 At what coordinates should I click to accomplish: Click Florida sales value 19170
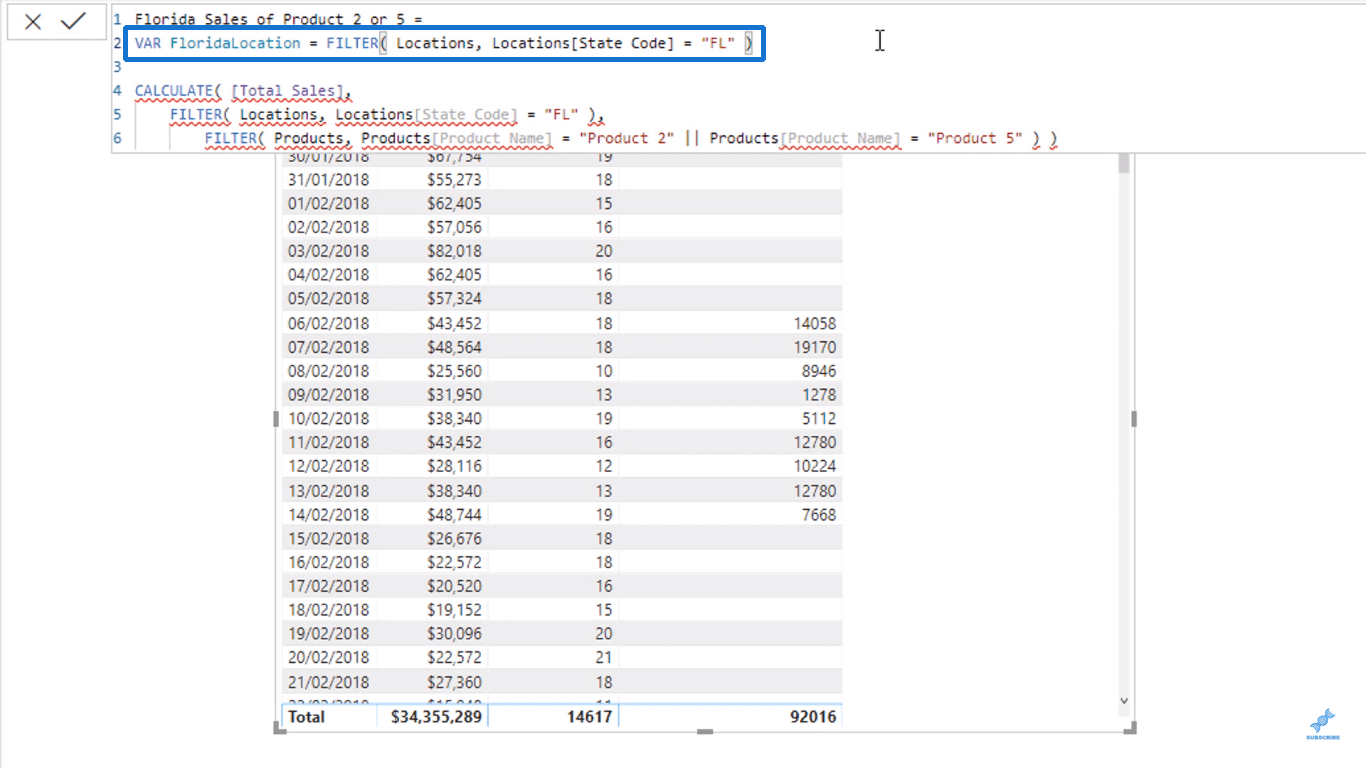click(815, 347)
